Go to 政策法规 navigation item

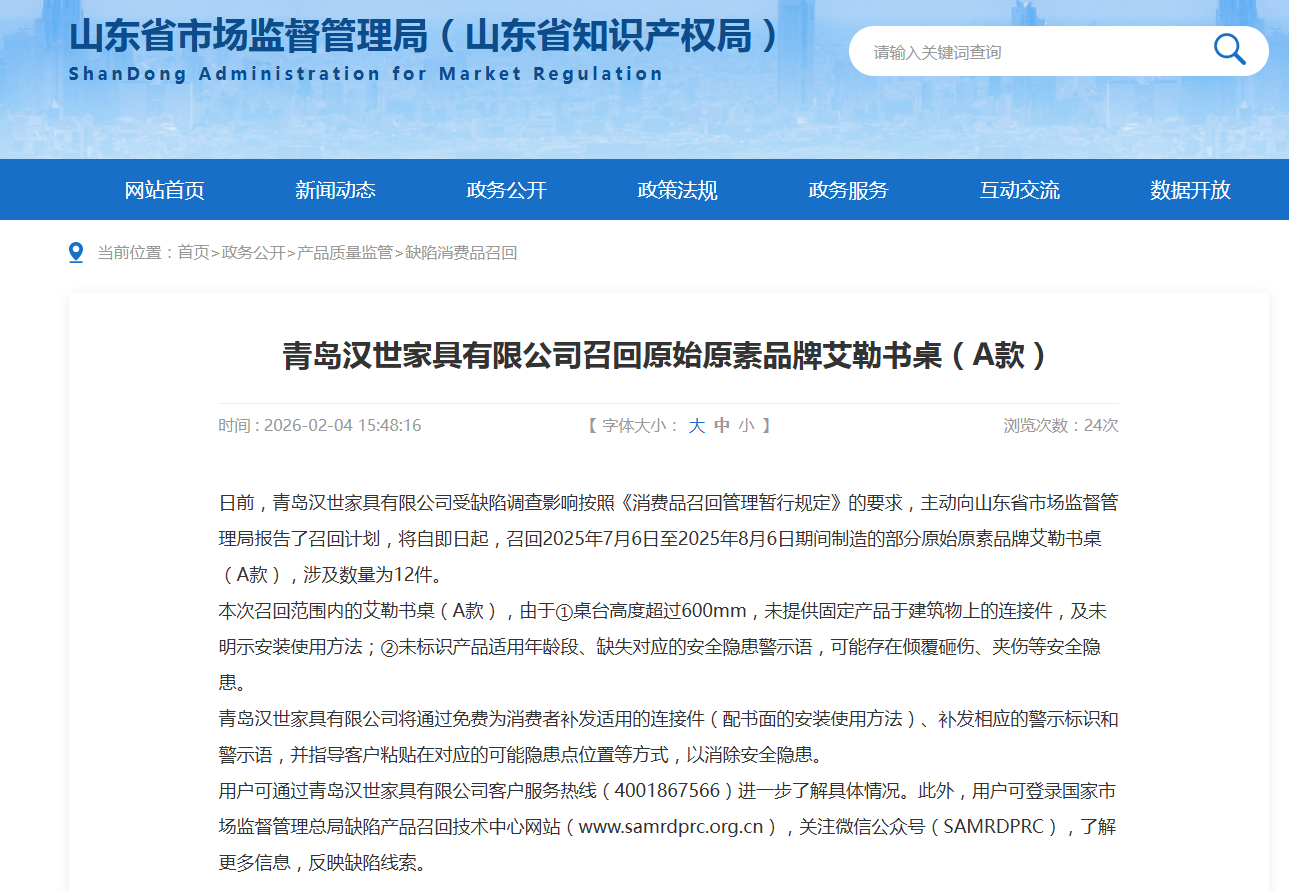tap(677, 190)
